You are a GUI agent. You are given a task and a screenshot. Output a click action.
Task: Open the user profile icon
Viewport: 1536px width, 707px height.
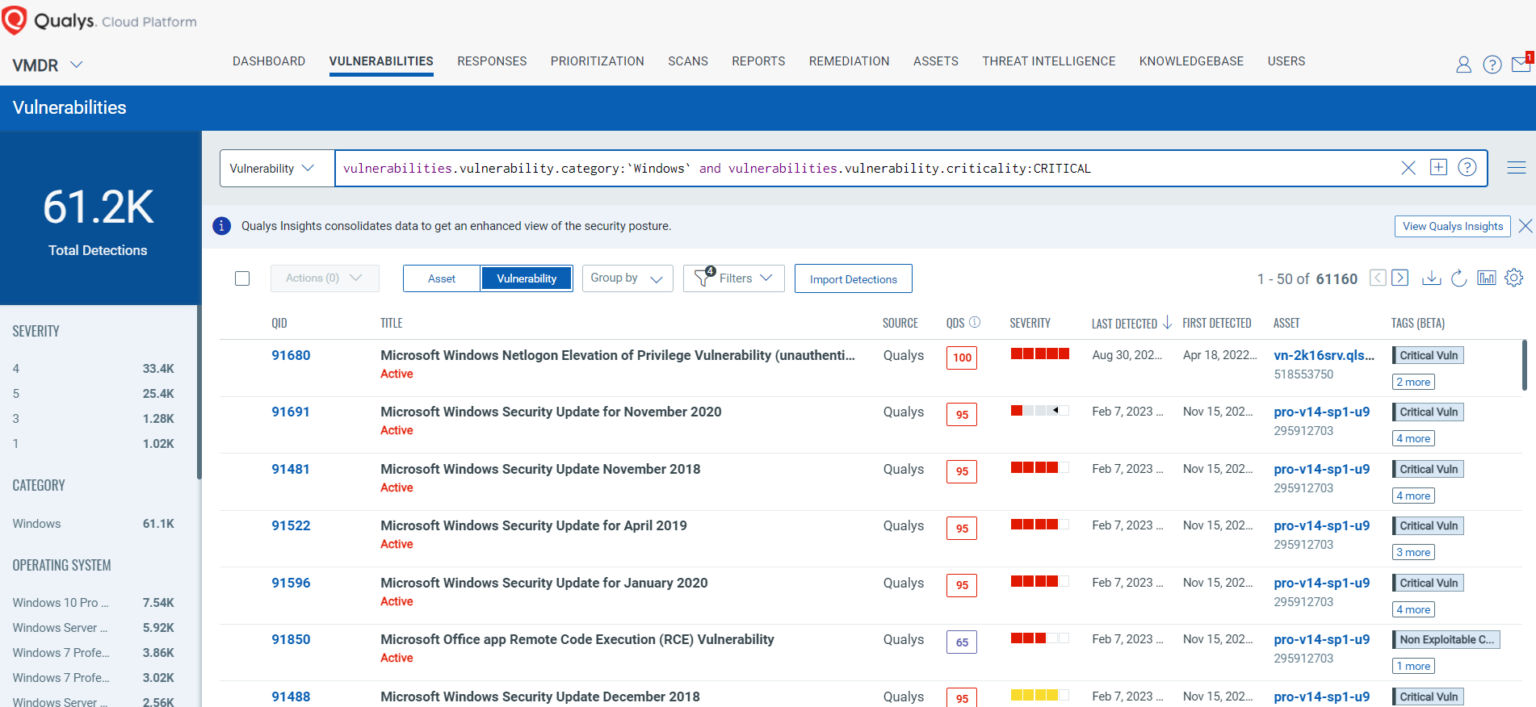pos(1463,63)
